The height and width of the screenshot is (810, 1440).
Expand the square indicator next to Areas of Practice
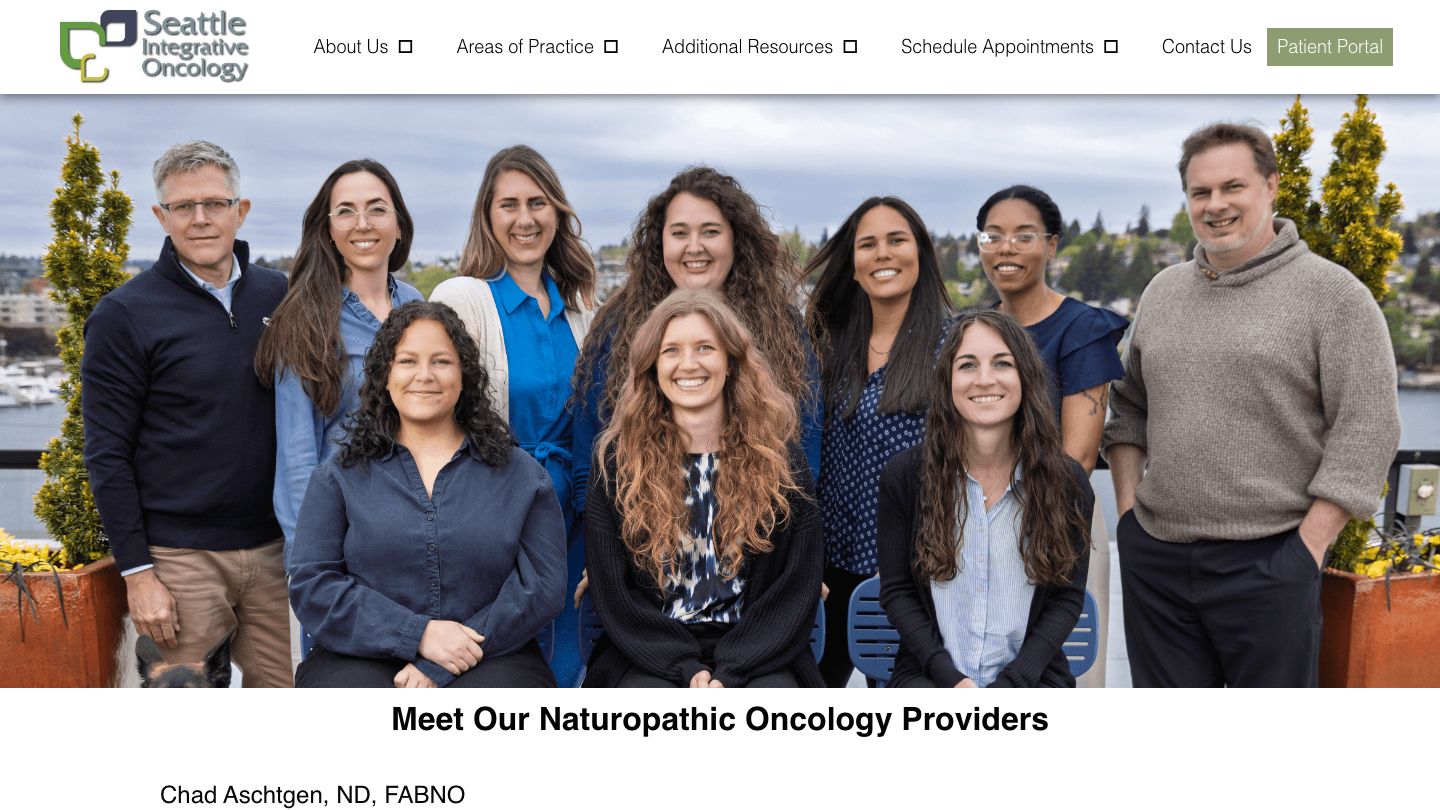(611, 47)
